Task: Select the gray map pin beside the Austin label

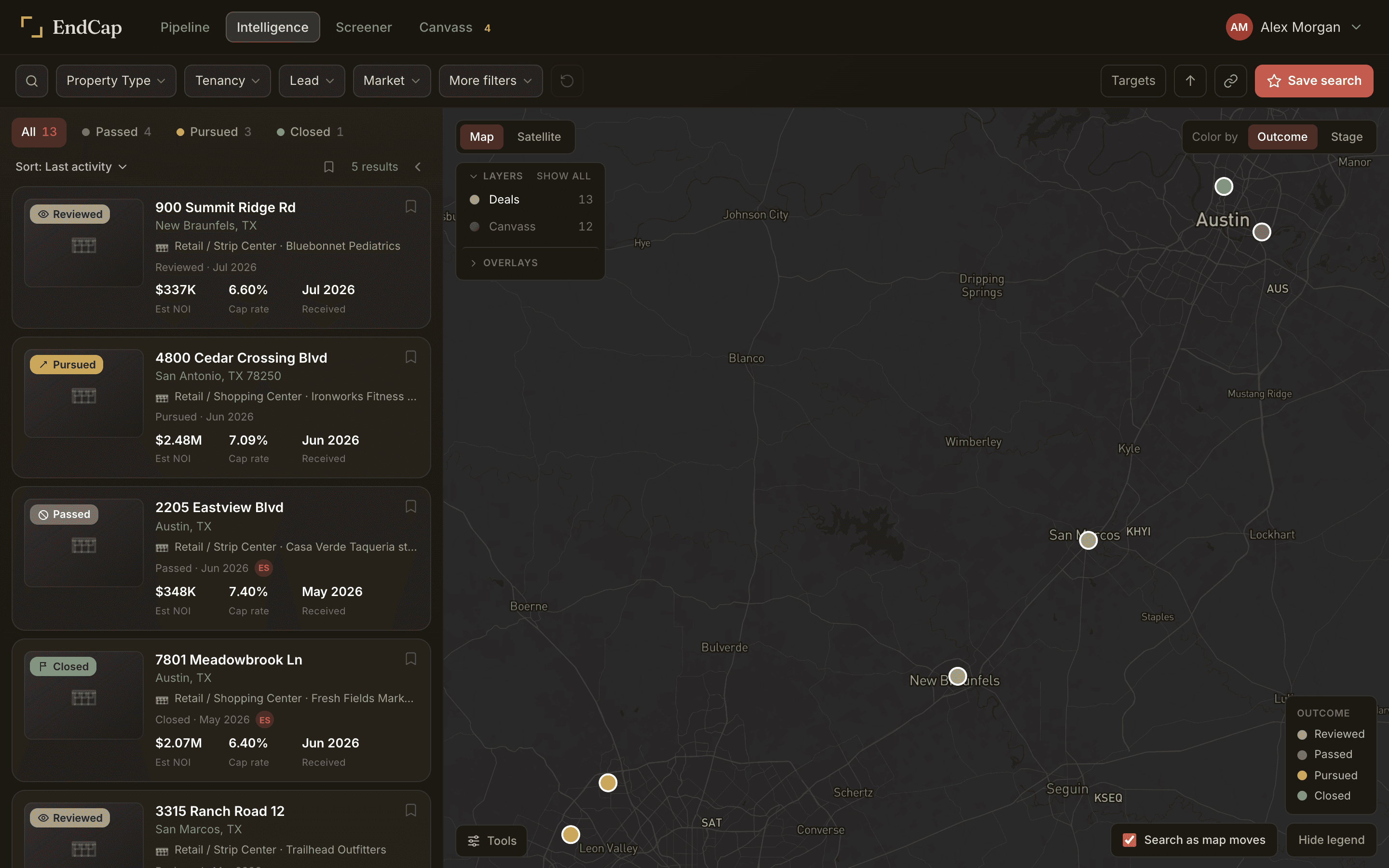Action: (1262, 232)
